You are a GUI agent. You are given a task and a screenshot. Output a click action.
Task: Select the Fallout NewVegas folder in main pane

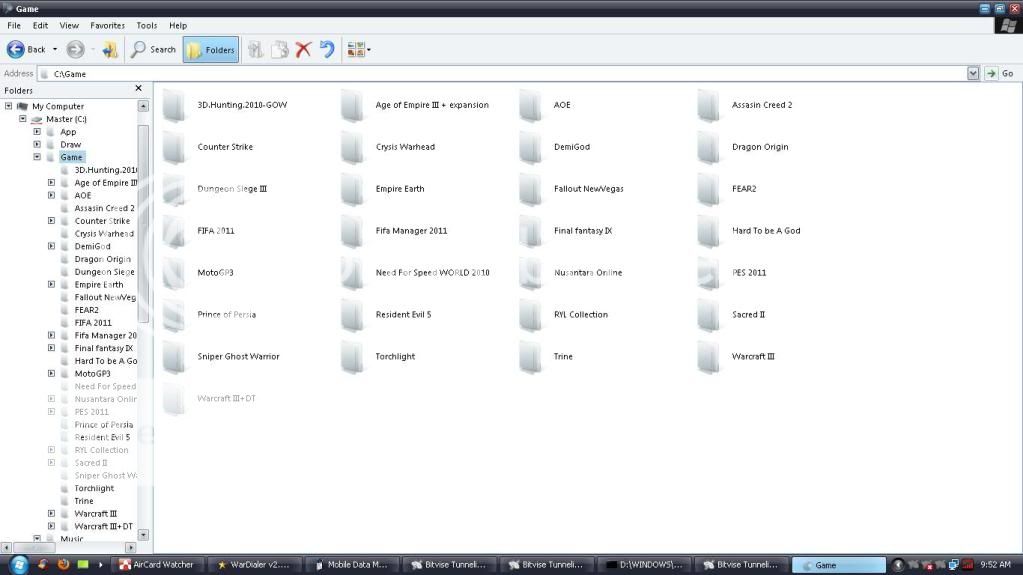pyautogui.click(x=572, y=189)
